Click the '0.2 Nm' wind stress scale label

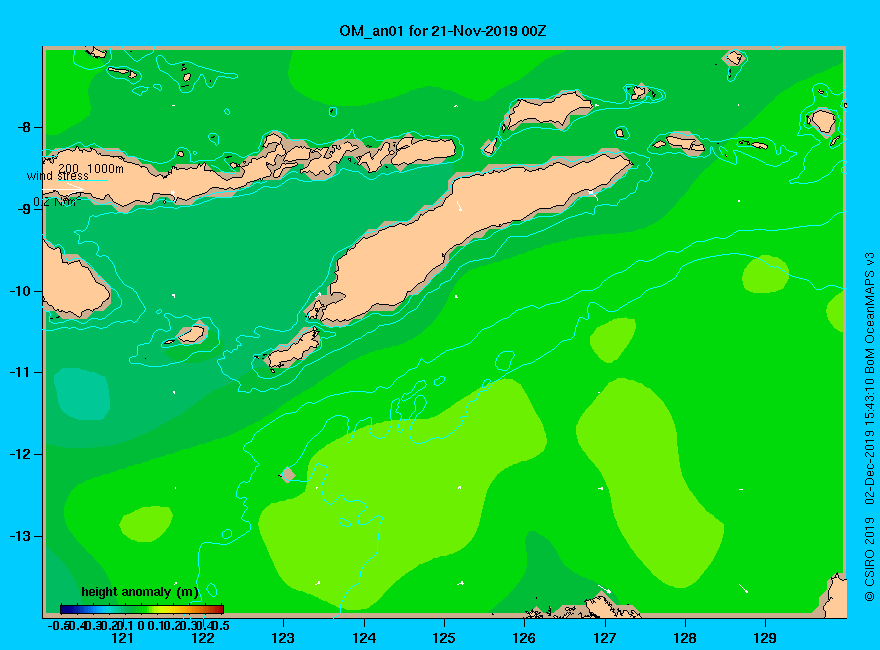click(x=57, y=202)
